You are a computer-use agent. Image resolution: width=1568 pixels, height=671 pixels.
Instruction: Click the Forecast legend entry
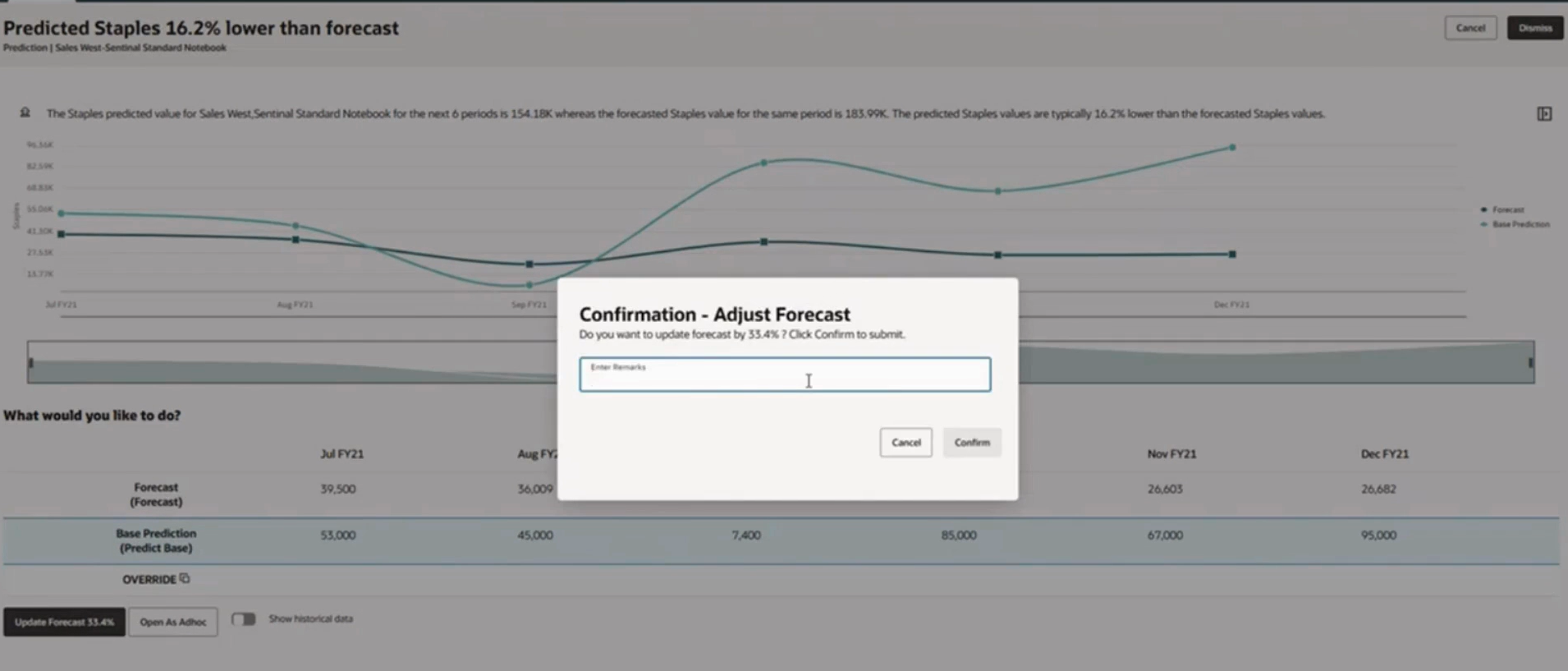[x=1502, y=209]
